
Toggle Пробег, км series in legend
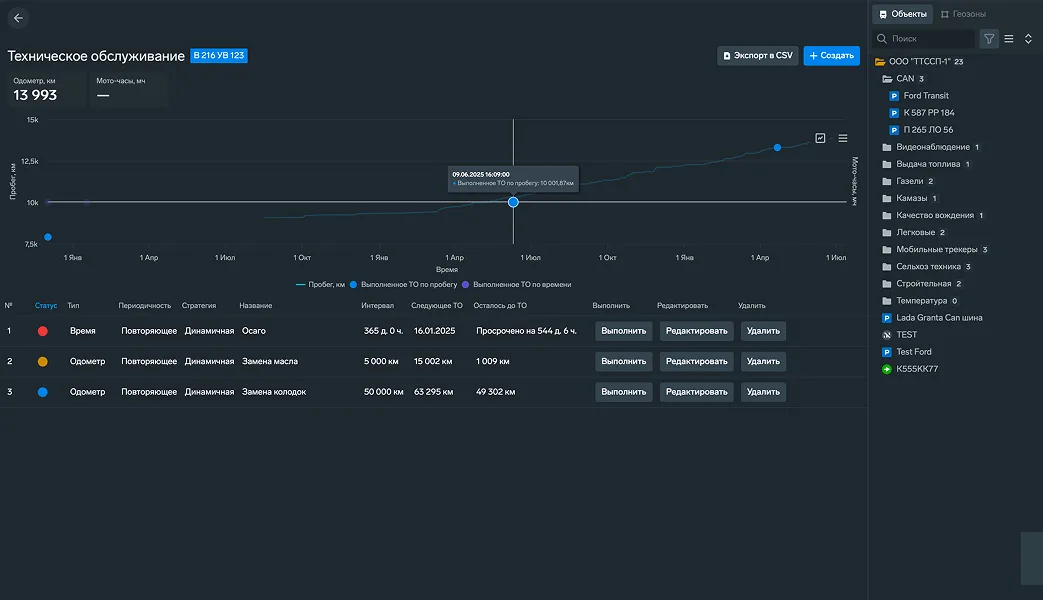coord(321,285)
